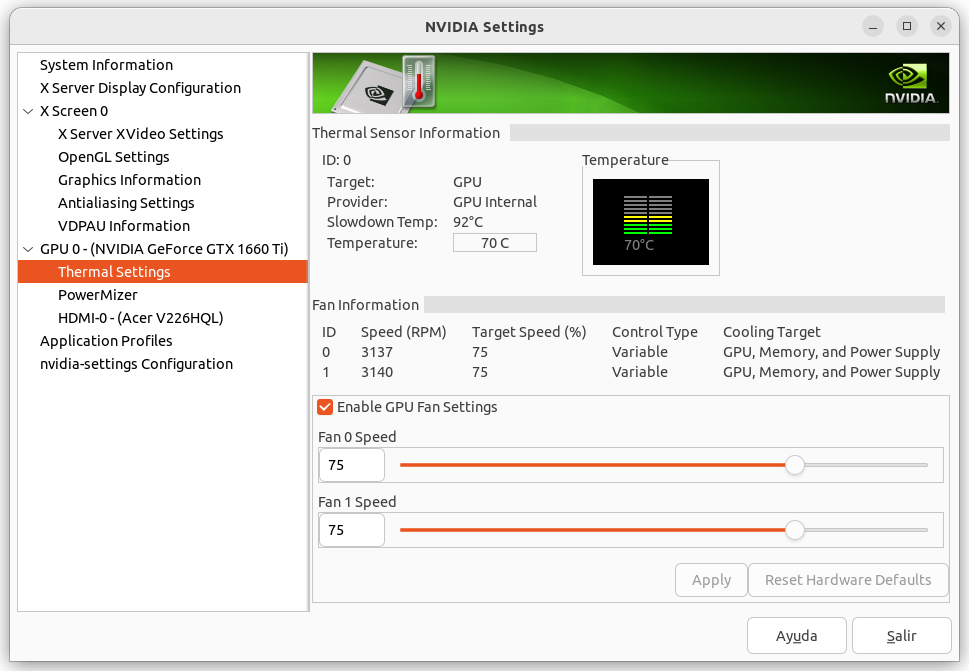
Task: Click the thermometer graphic in the banner
Action: pyautogui.click(x=419, y=82)
